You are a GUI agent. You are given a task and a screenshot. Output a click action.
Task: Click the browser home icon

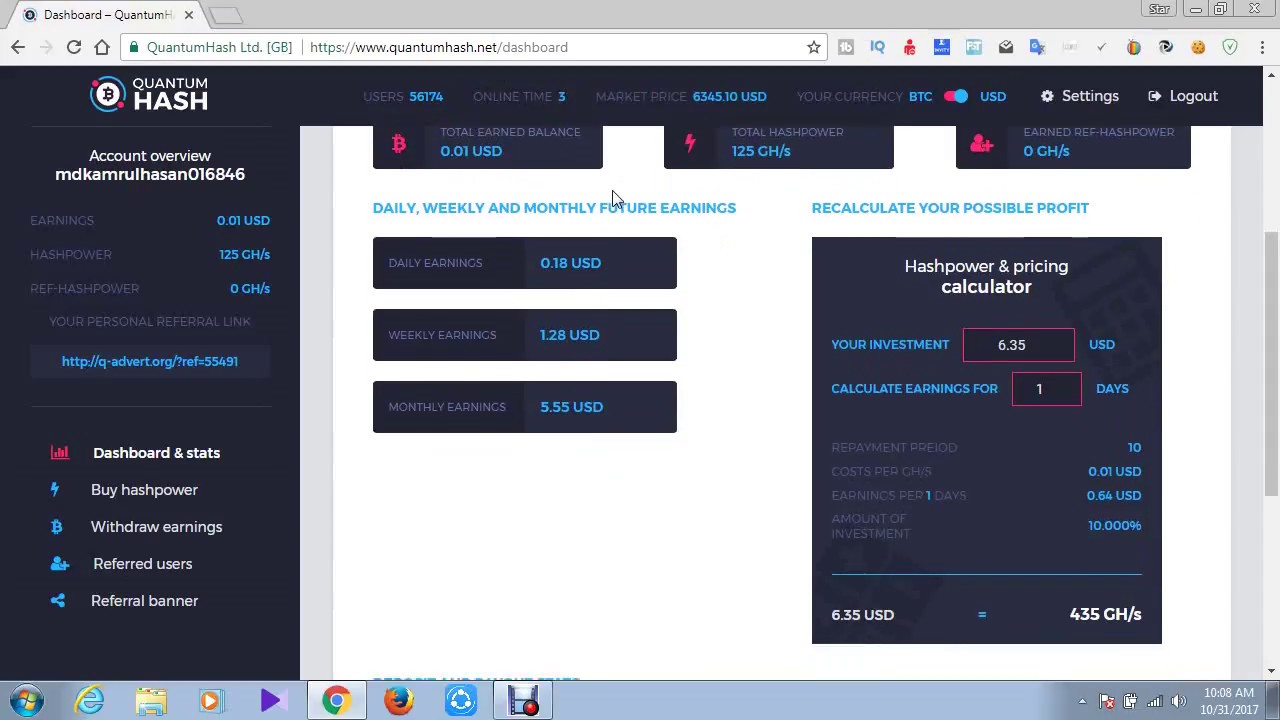[x=102, y=47]
